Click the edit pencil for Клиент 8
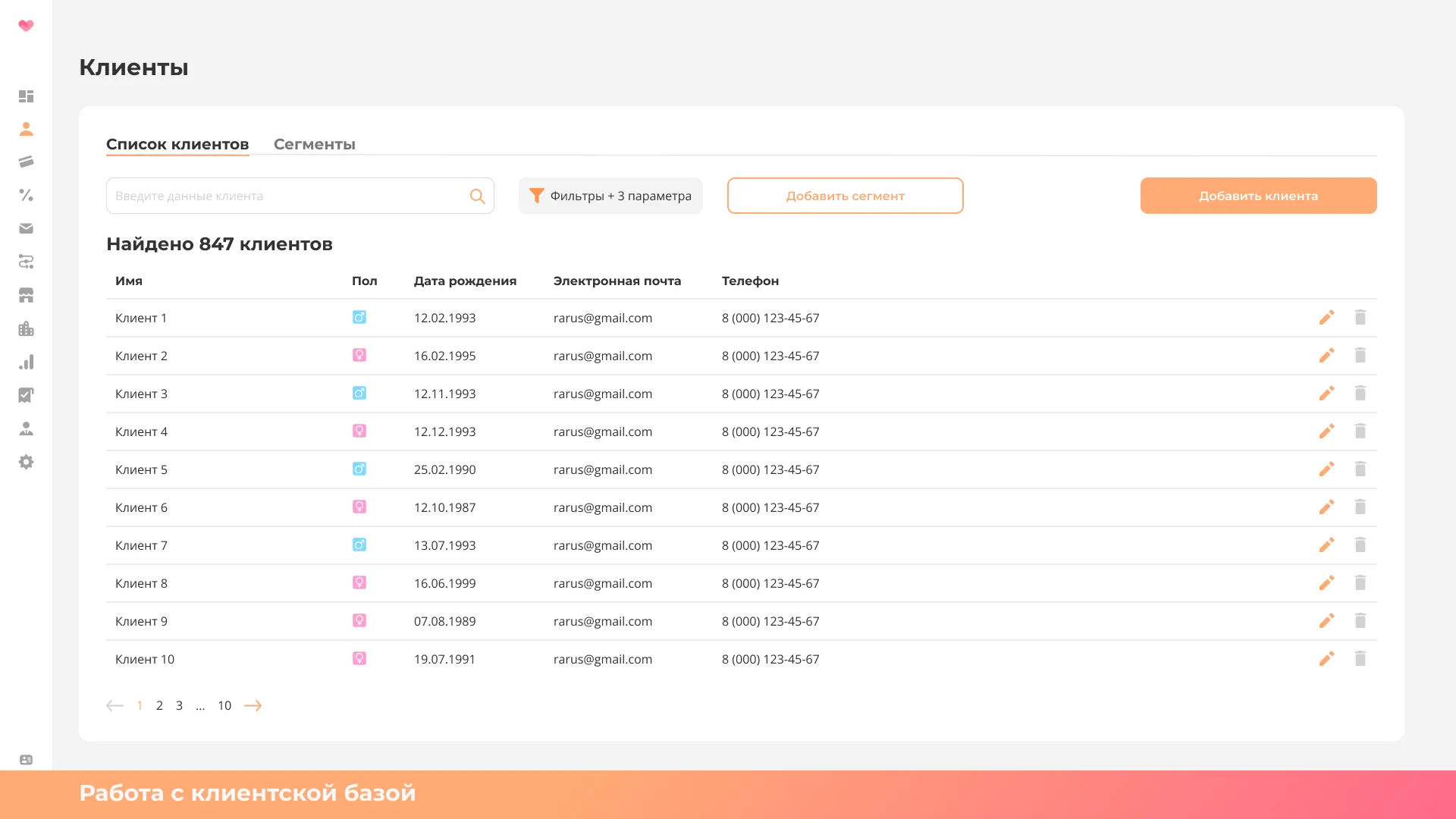This screenshot has height=819, width=1456. pos(1326,583)
